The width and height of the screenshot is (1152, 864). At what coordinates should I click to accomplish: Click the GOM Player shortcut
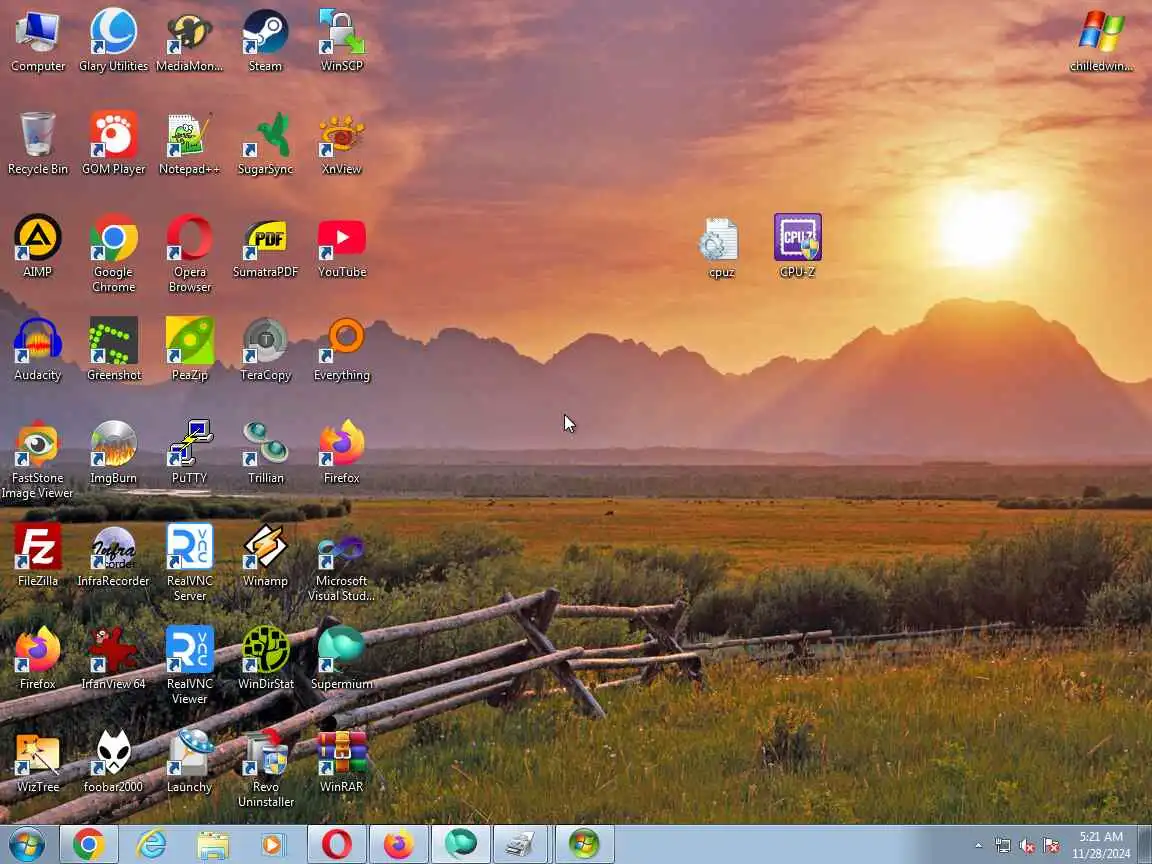tap(113, 144)
